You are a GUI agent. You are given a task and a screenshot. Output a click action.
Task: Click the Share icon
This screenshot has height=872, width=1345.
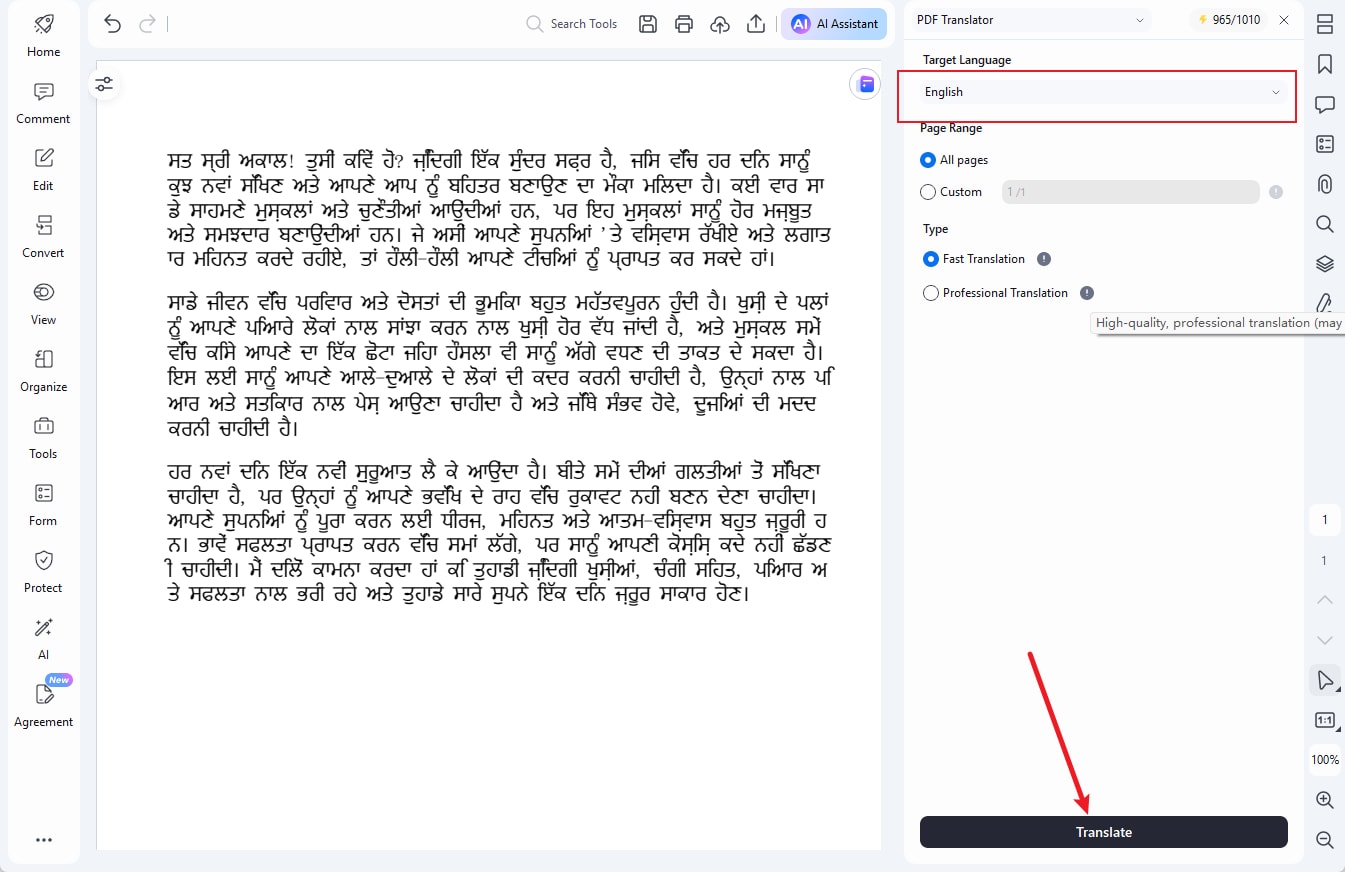(756, 24)
